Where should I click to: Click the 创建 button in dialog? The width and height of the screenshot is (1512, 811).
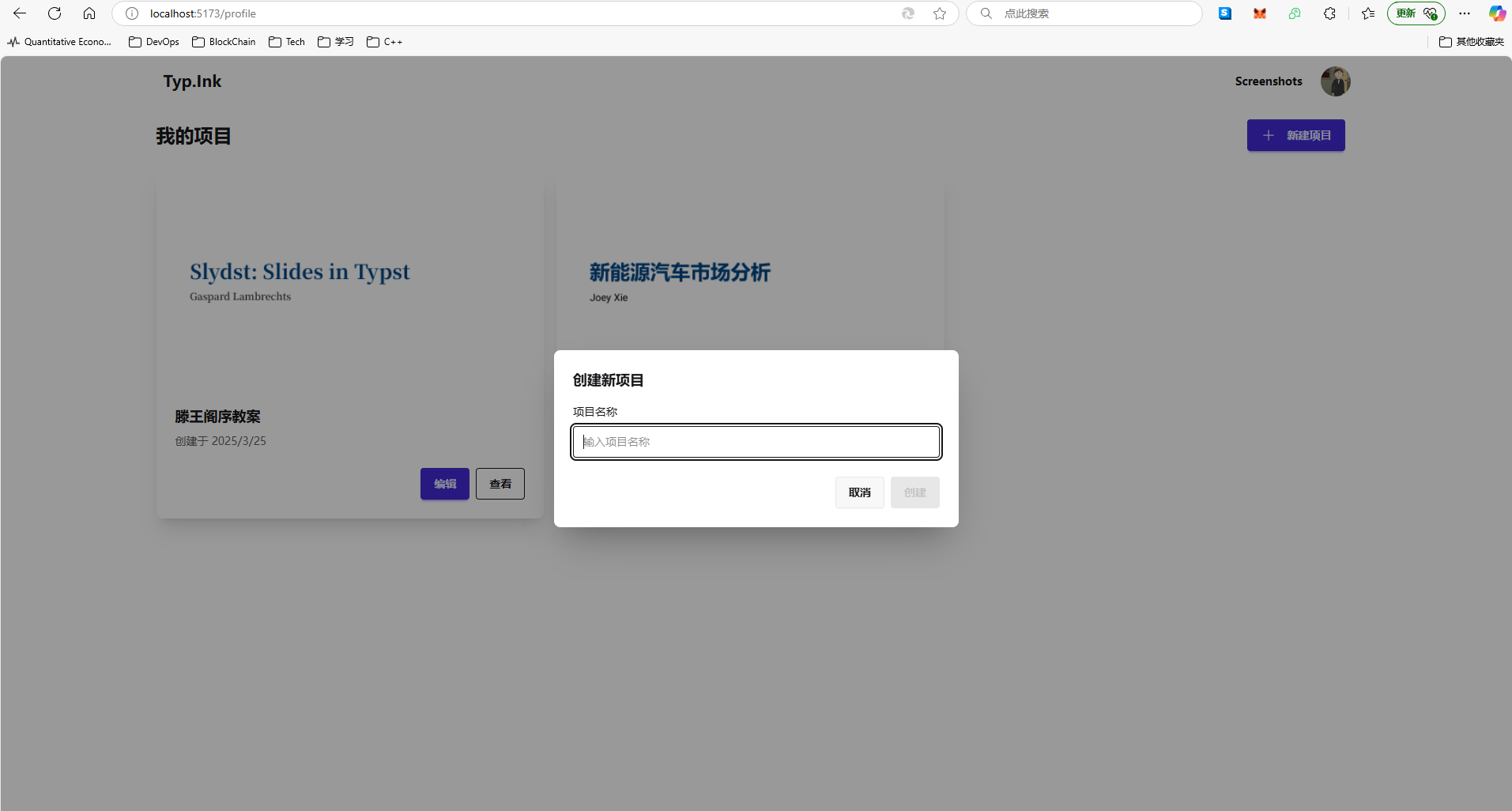pos(914,492)
